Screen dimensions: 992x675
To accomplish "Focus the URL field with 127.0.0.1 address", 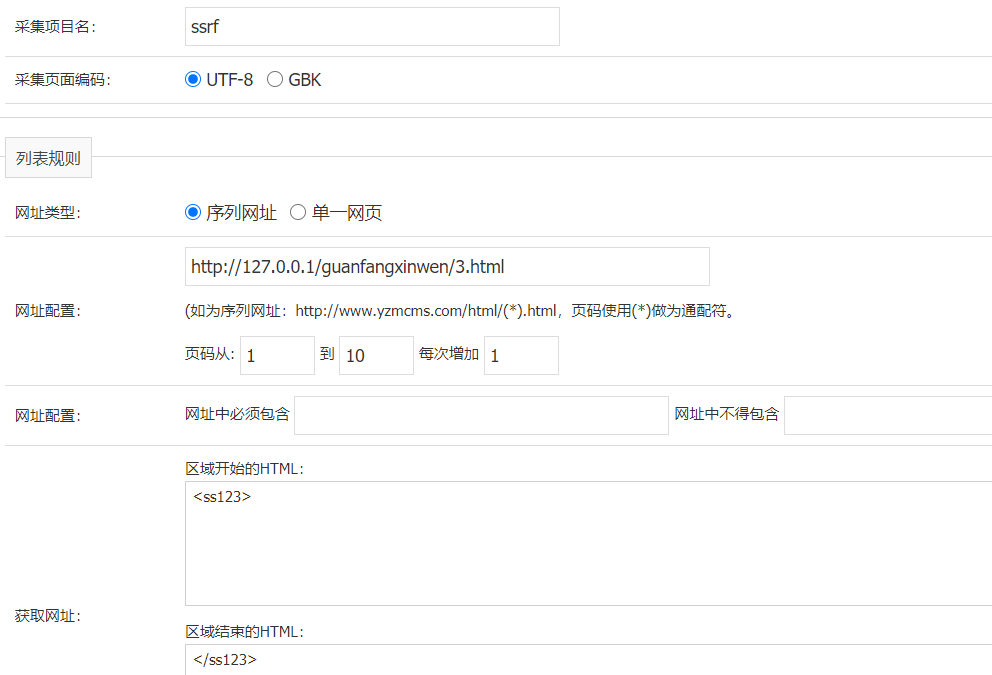I will coord(447,267).
